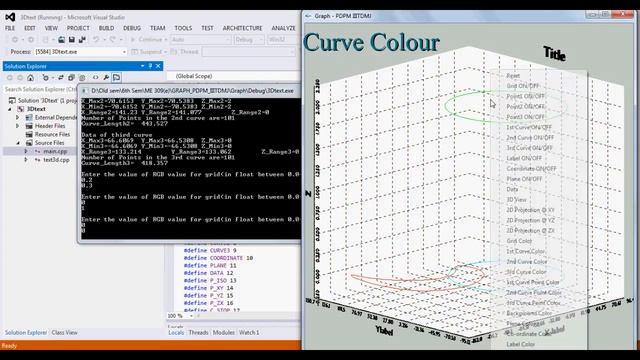Viewport: 640px width, 360px height.
Task: Toggle Label ON/OFF in the graph menu
Action: click(524, 158)
